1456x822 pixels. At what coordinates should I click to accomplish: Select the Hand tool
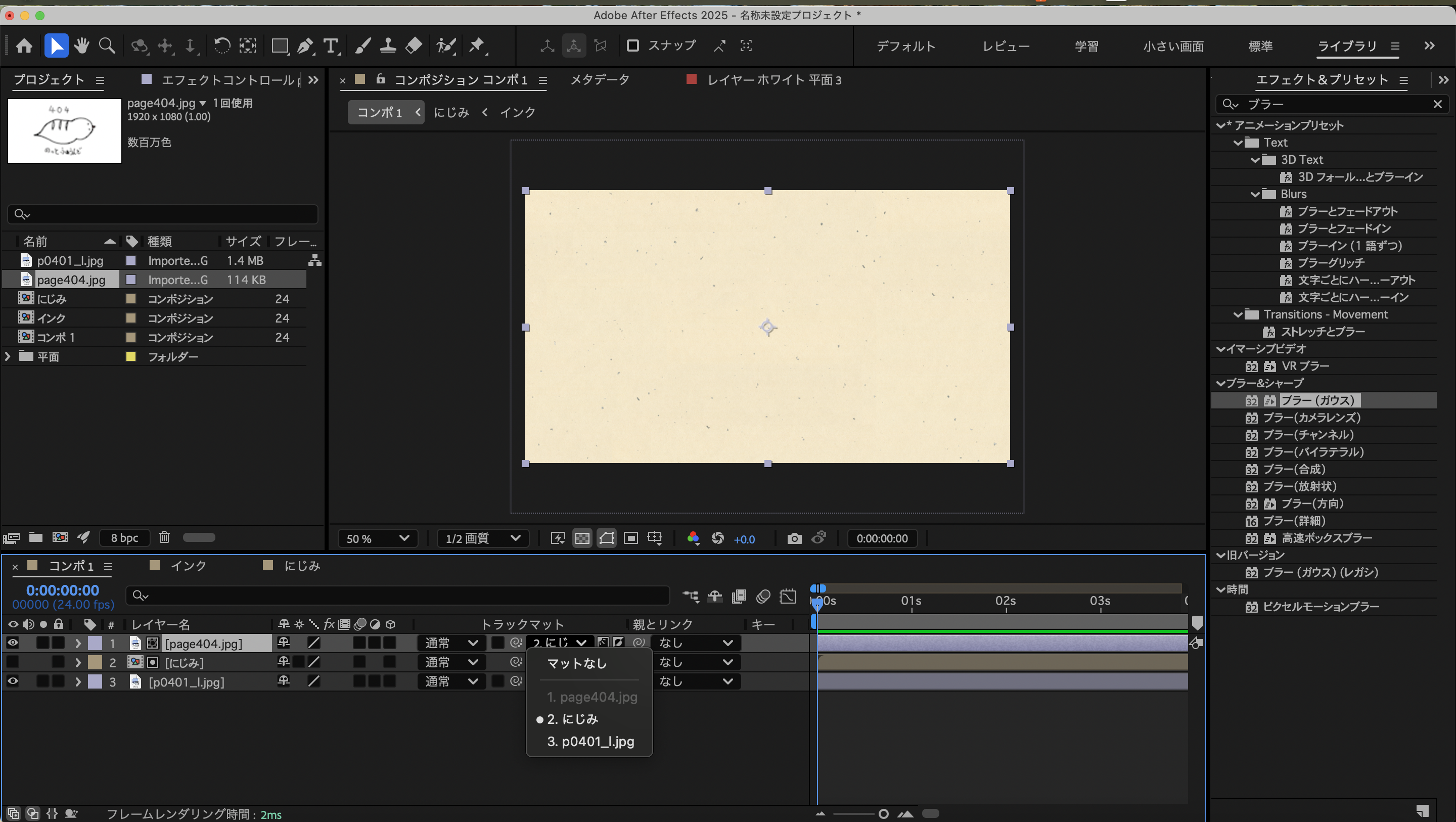click(x=81, y=46)
